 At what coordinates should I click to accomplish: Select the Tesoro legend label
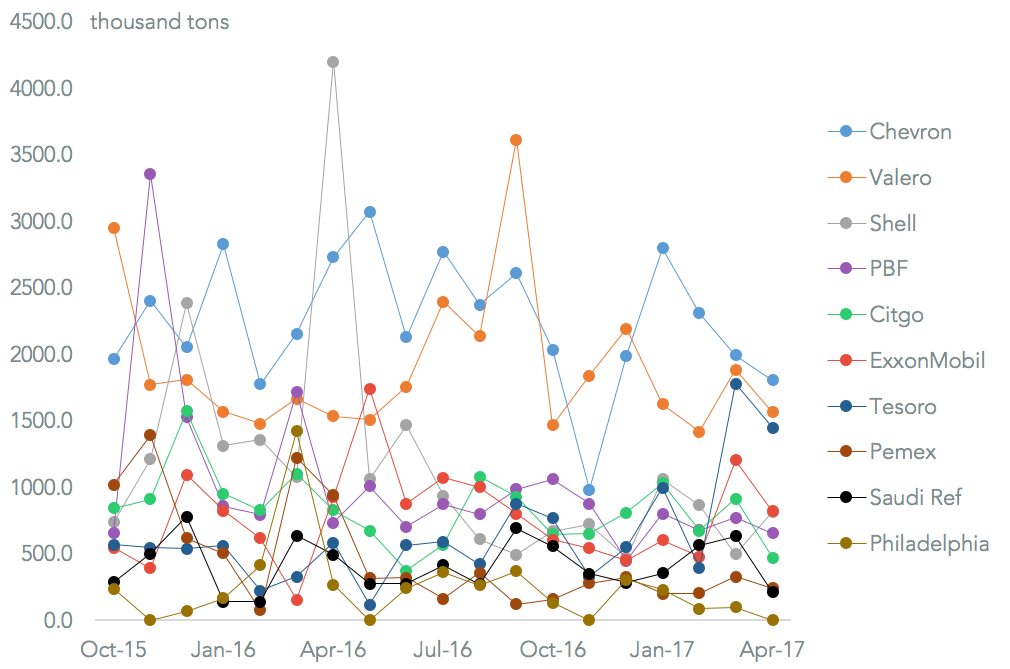click(x=903, y=406)
